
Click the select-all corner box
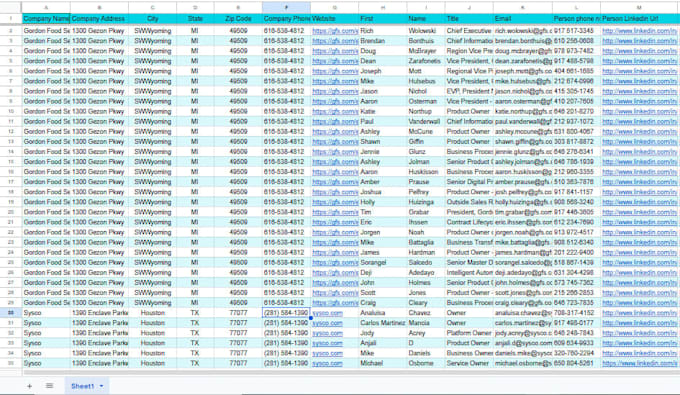click(x=11, y=7)
